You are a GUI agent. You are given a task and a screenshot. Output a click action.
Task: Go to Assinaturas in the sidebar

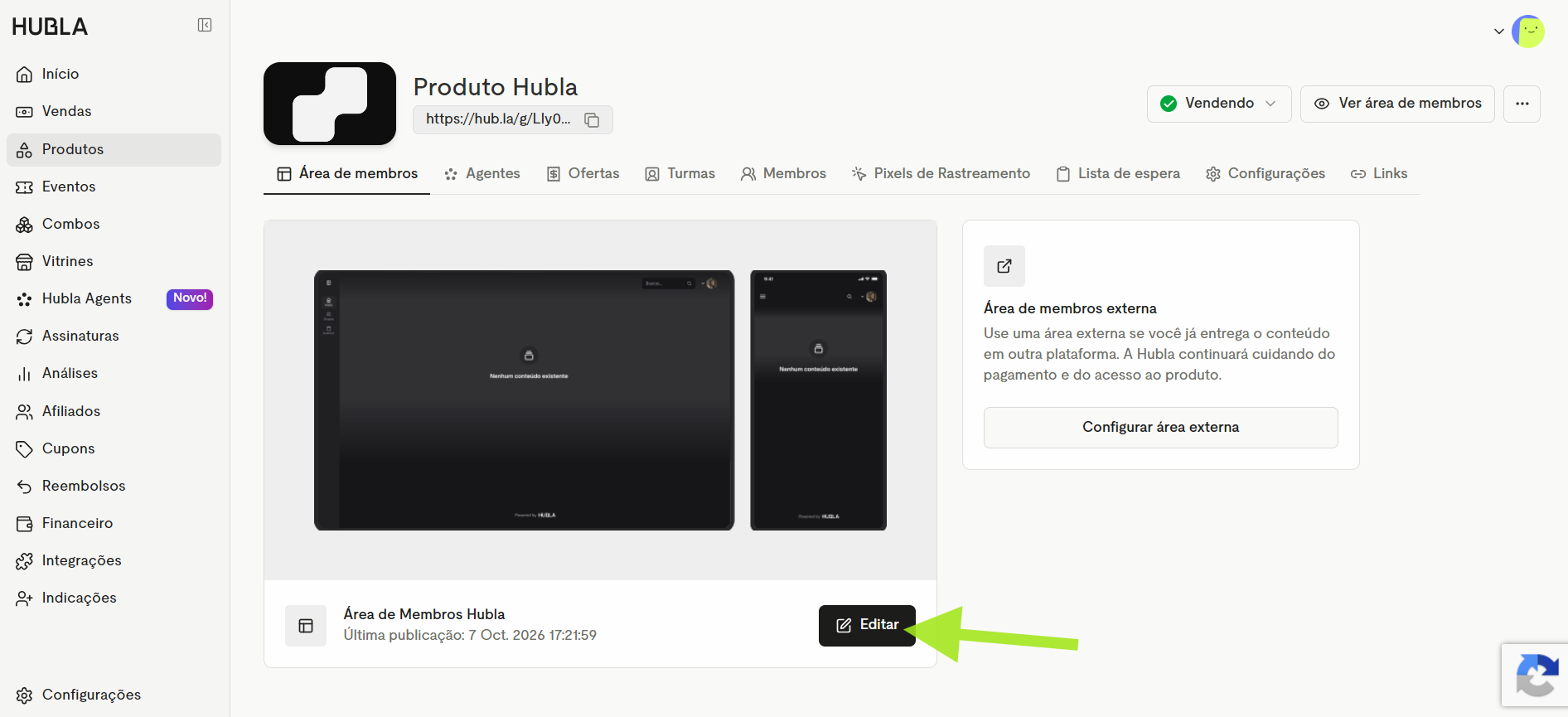(x=114, y=337)
